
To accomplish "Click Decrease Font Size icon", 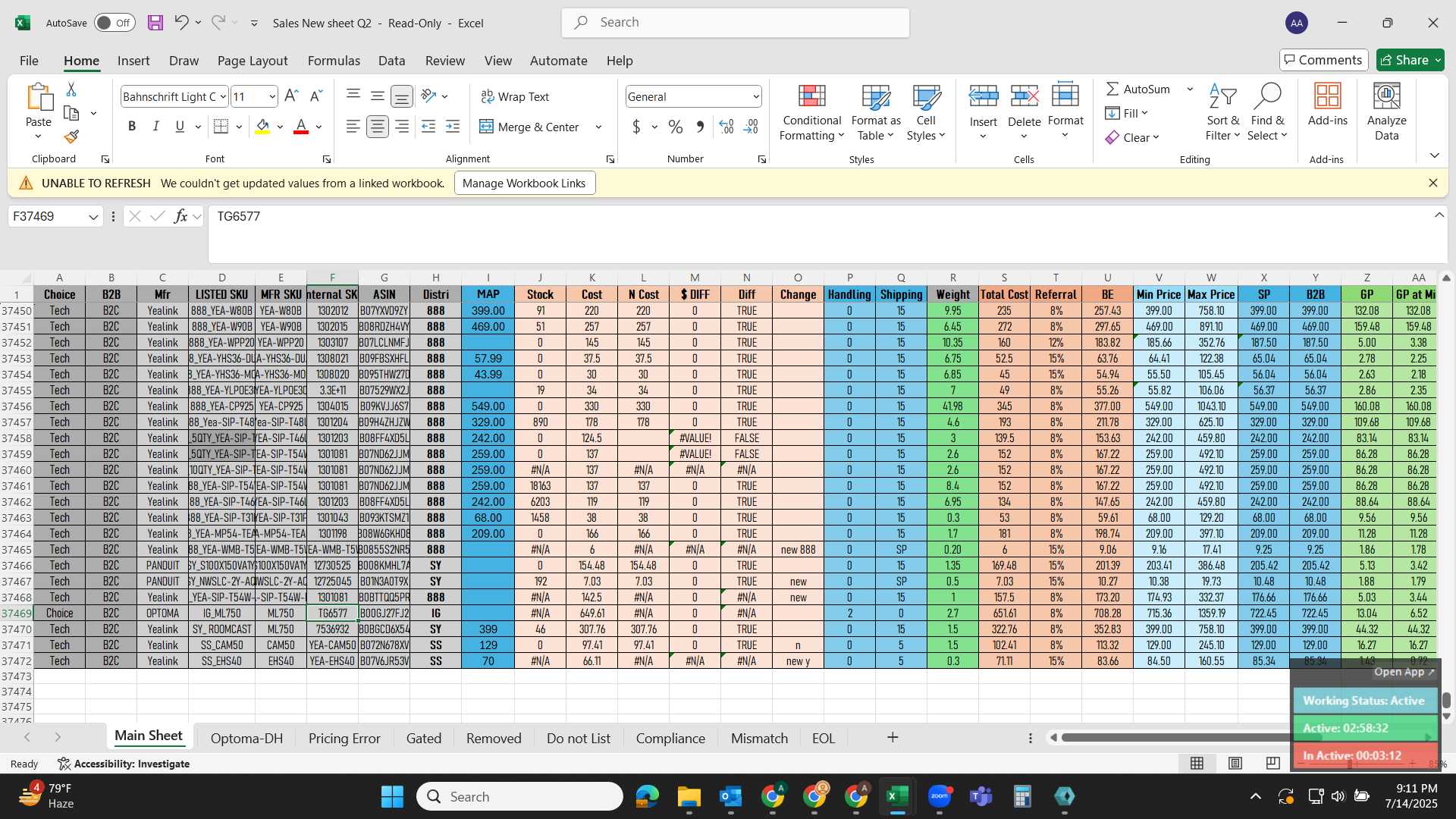I will 316,96.
